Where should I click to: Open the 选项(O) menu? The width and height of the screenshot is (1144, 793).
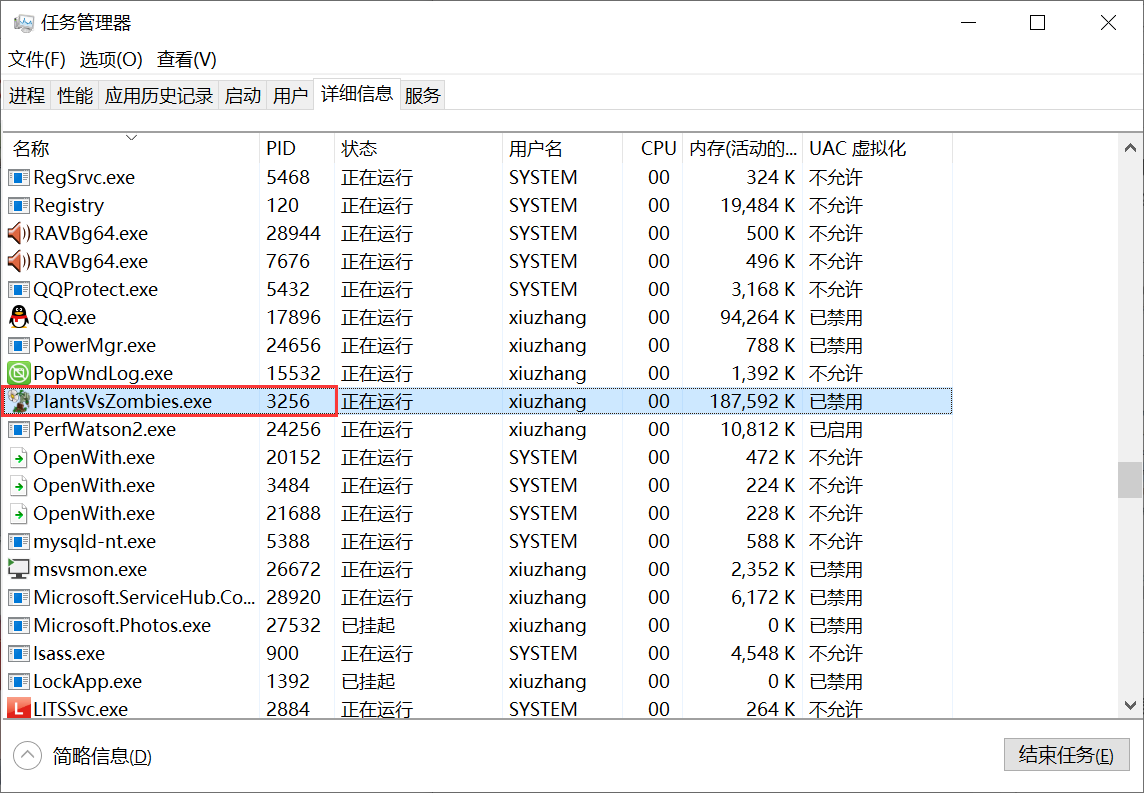coord(111,59)
